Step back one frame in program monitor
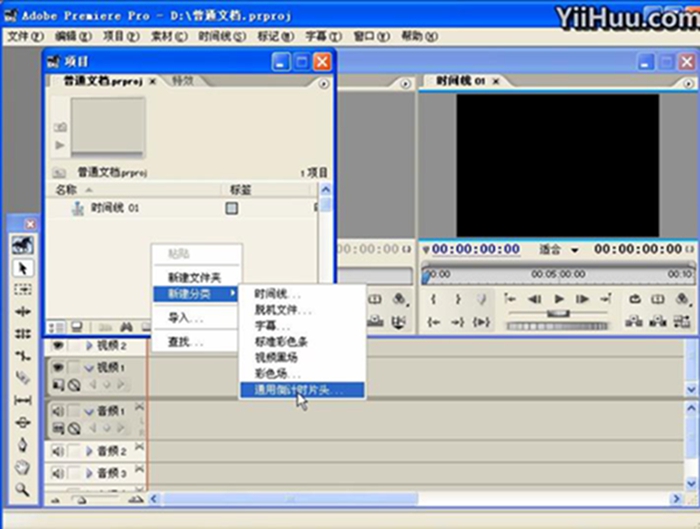The height and width of the screenshot is (529, 700). point(534,299)
